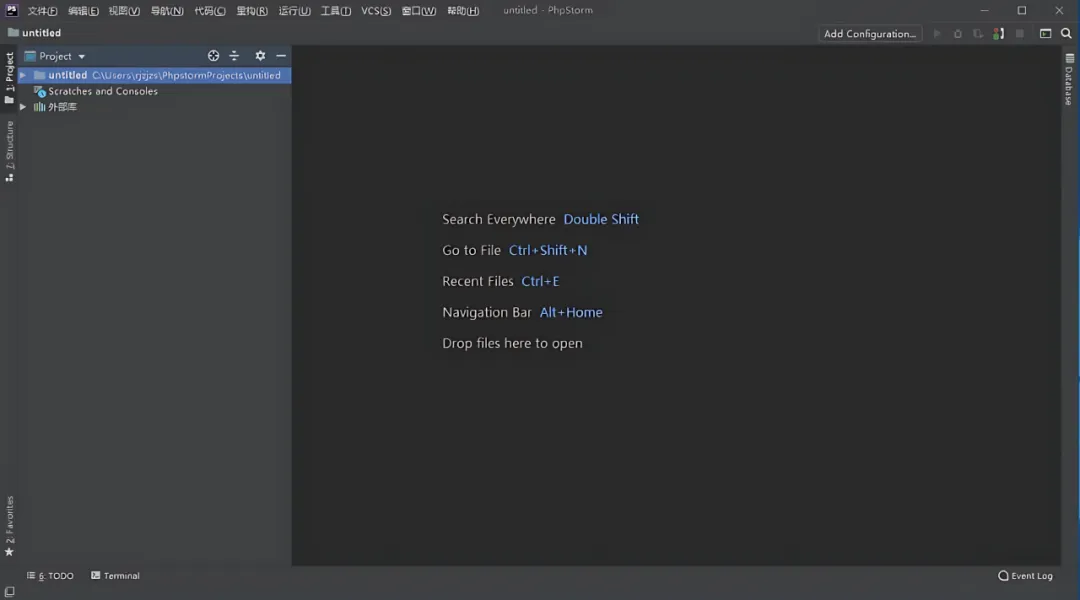The height and width of the screenshot is (600, 1080).
Task: Open the 重构(R) menu
Action: 251,10
